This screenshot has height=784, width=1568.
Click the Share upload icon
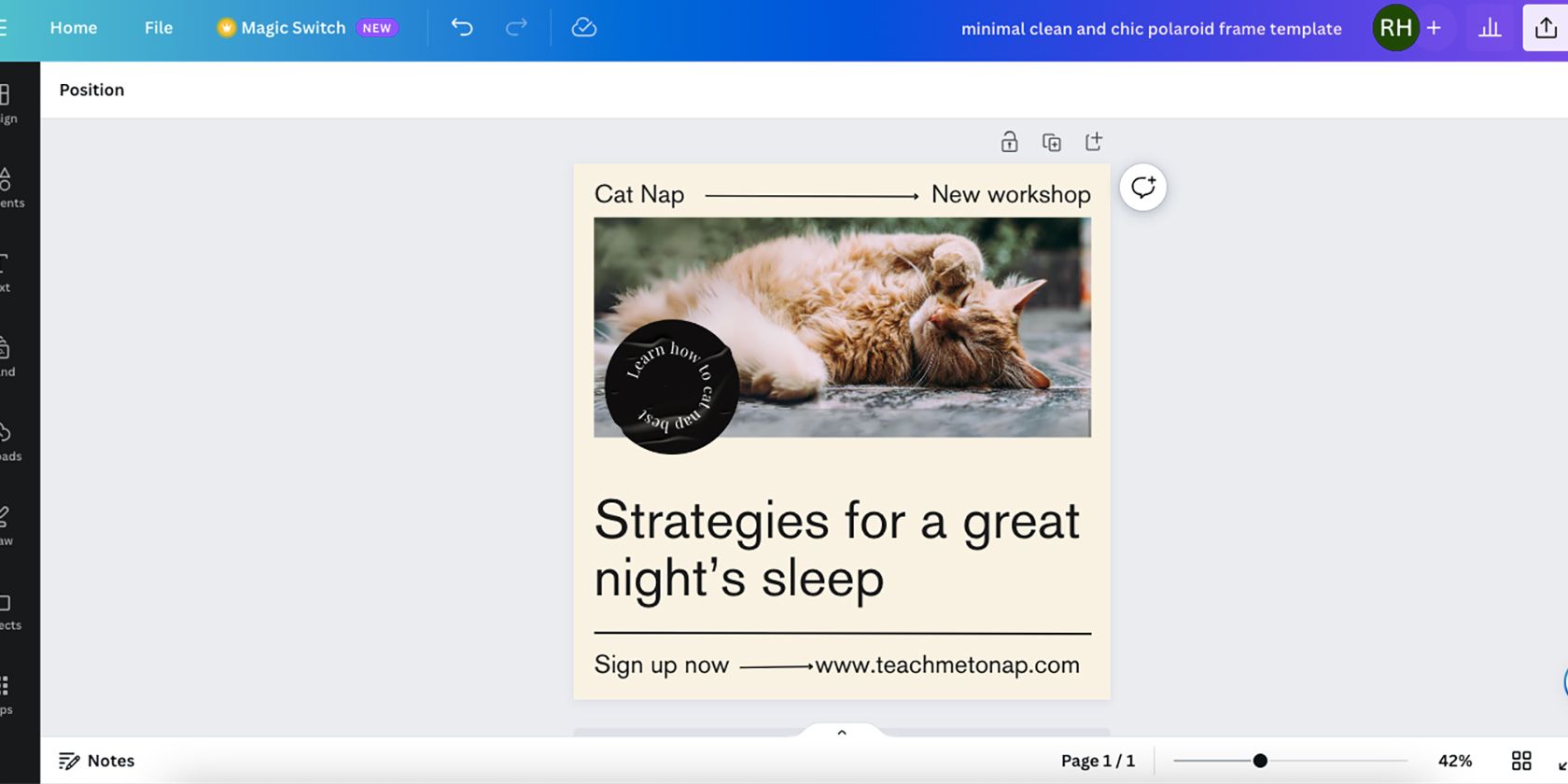coord(1546,28)
